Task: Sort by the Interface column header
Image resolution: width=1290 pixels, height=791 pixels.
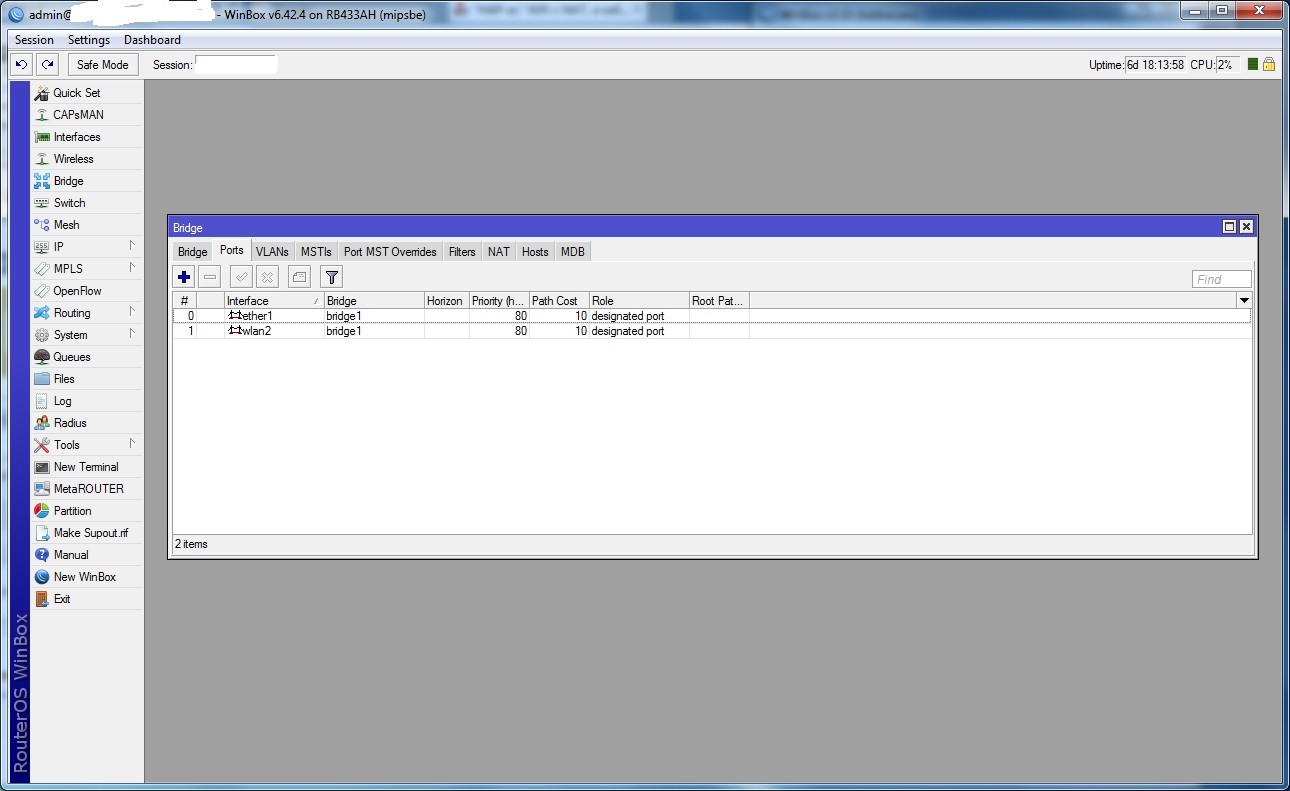Action: coord(268,300)
